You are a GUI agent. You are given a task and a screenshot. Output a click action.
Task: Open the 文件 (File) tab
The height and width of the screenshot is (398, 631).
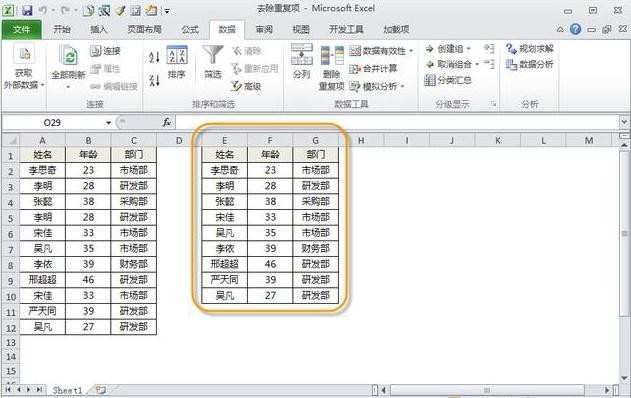click(x=21, y=29)
